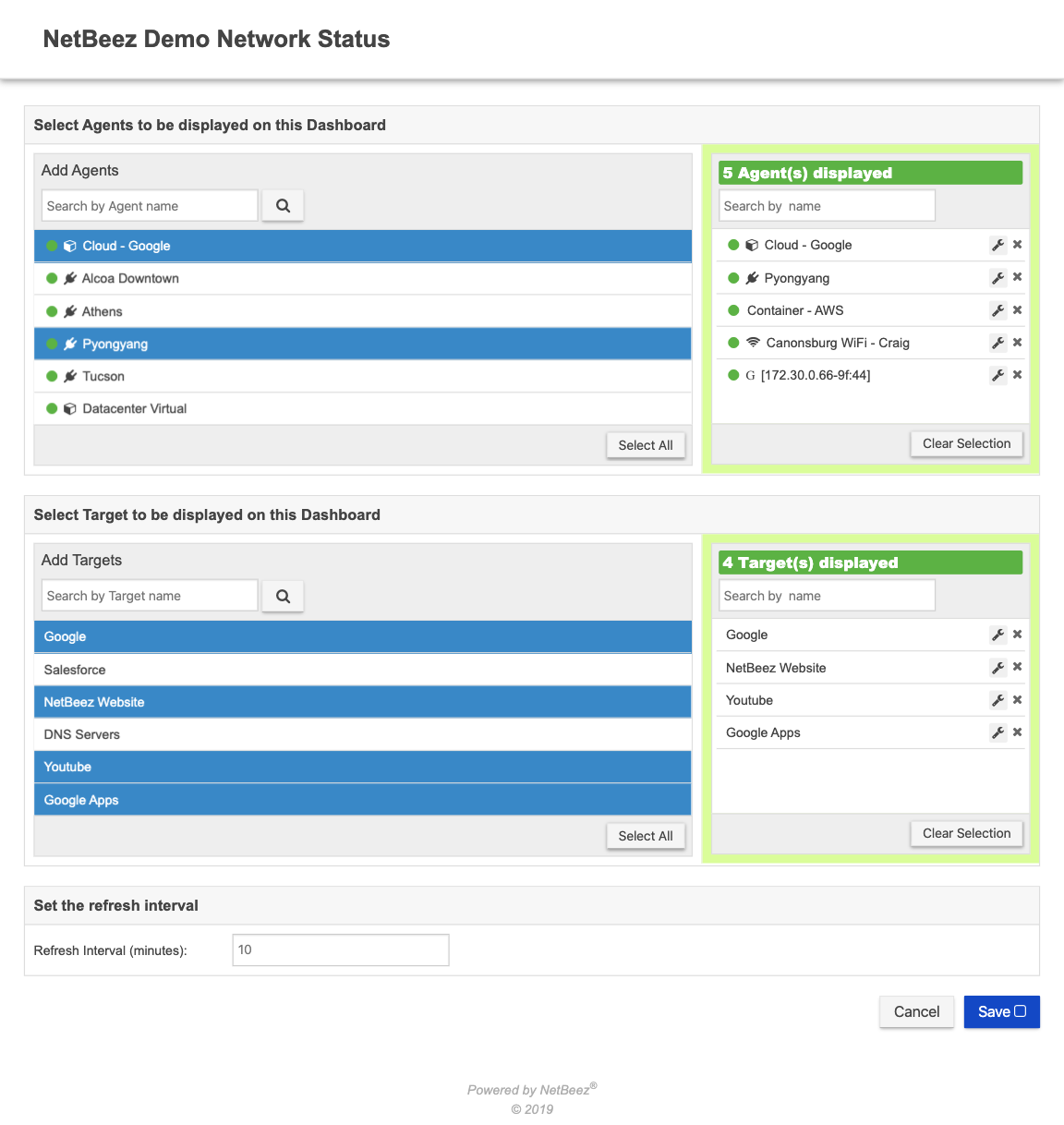Open wrench settings for Cloud - Google agent
This screenshot has width=1064, height=1125.
click(x=997, y=245)
